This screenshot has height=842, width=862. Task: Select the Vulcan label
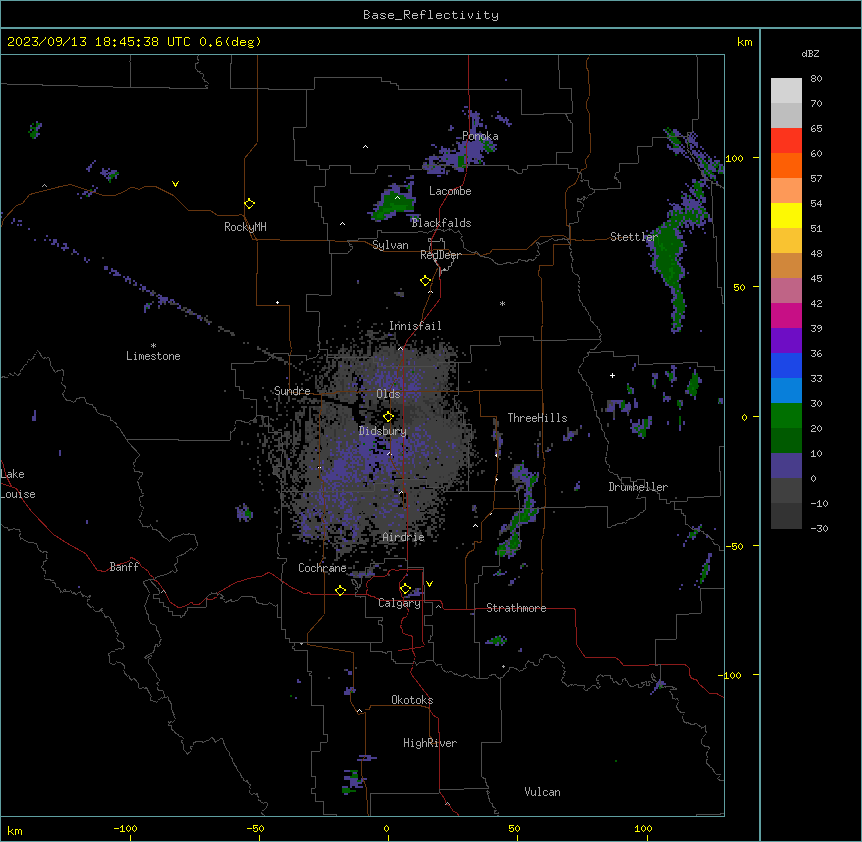point(542,792)
